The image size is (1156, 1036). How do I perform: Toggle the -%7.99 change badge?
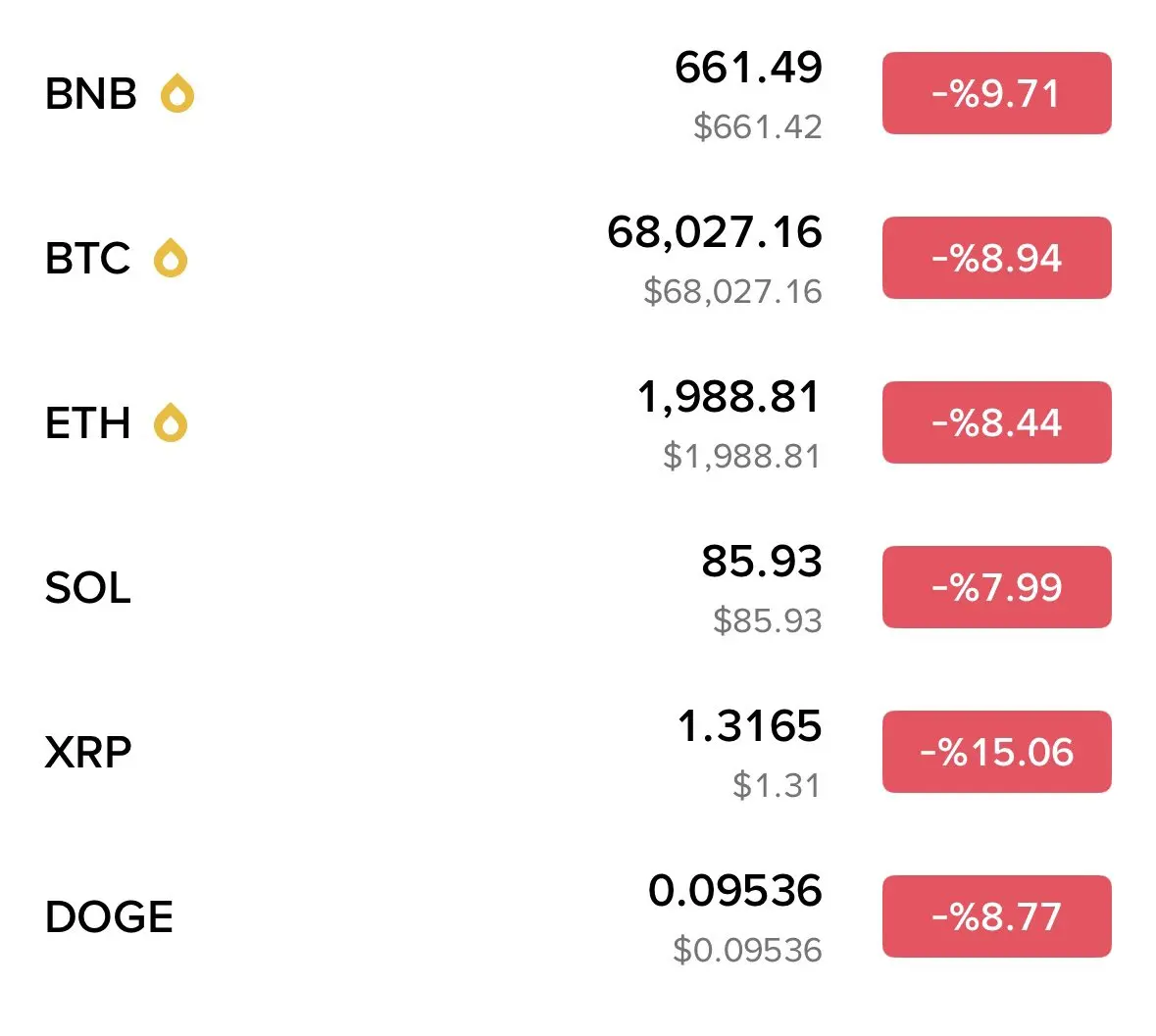click(x=997, y=587)
